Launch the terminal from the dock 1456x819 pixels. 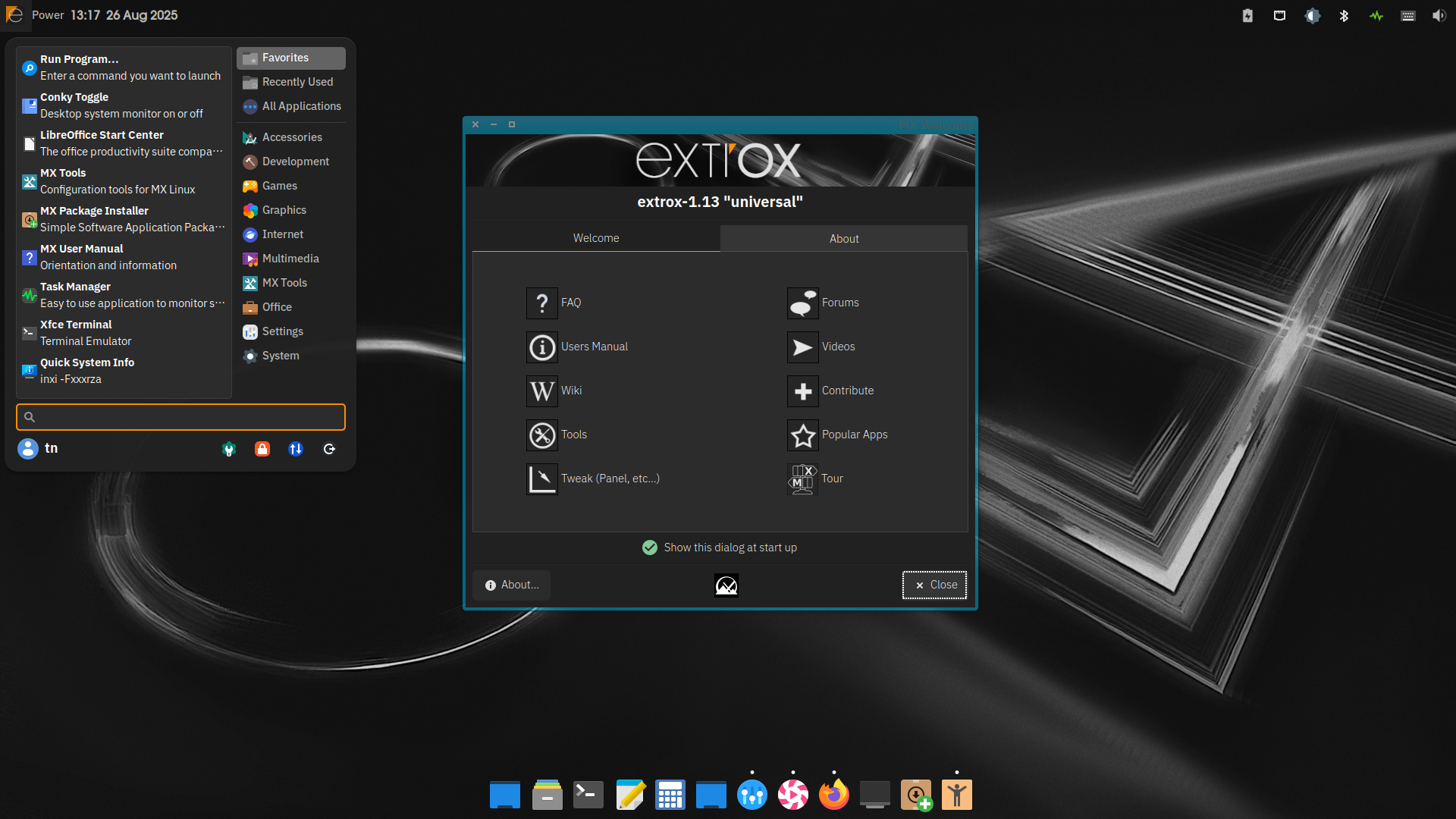[588, 795]
